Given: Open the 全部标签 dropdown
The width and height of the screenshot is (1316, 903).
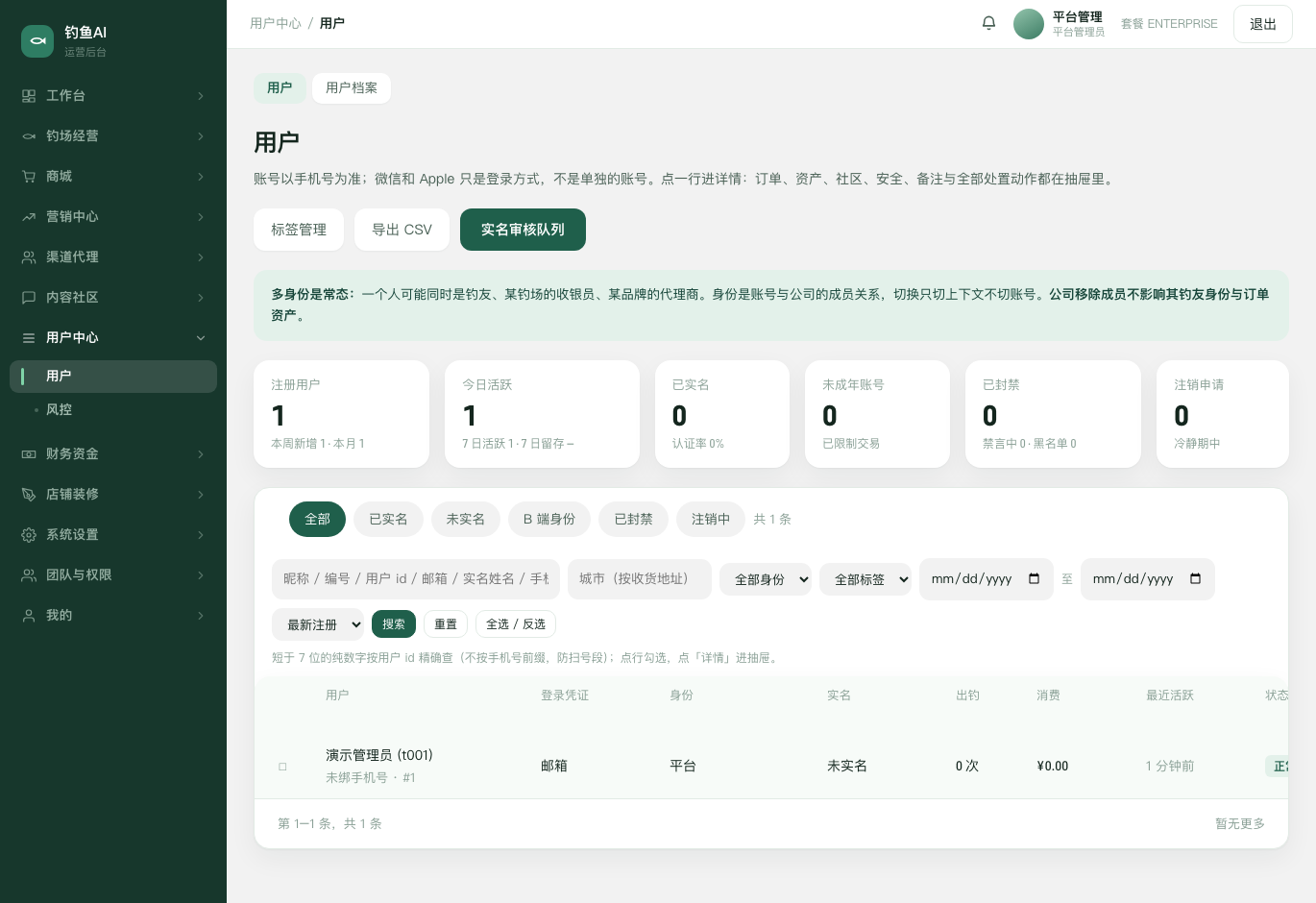Looking at the screenshot, I should point(865,579).
